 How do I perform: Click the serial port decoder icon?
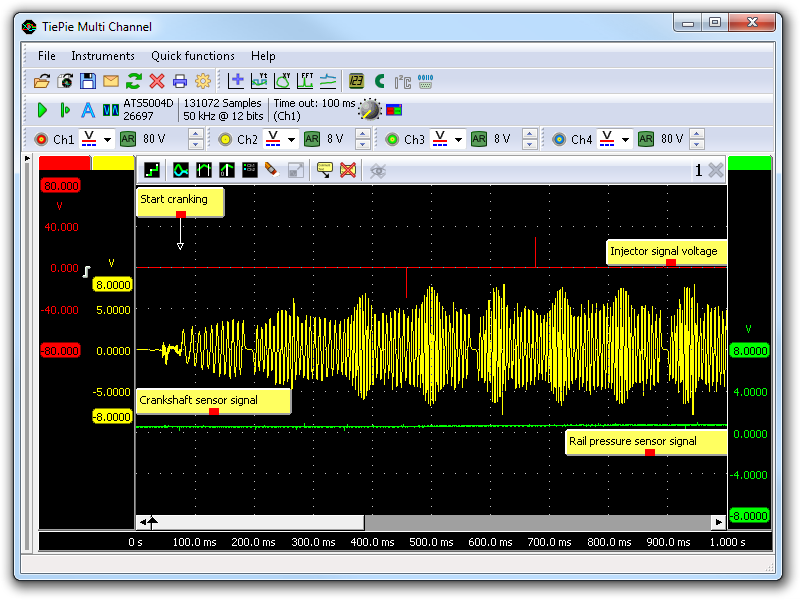coord(426,81)
